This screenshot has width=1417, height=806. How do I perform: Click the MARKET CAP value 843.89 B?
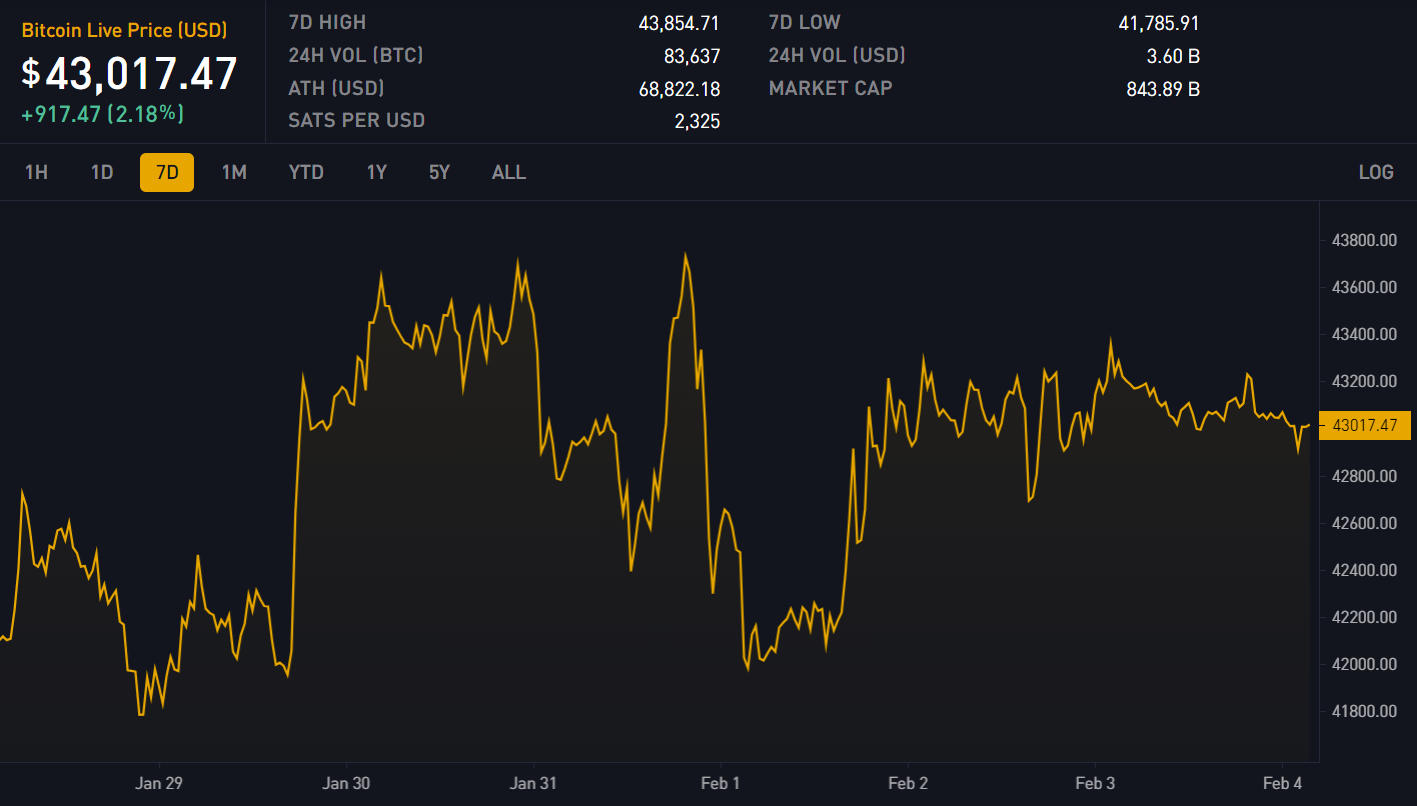tap(1163, 89)
